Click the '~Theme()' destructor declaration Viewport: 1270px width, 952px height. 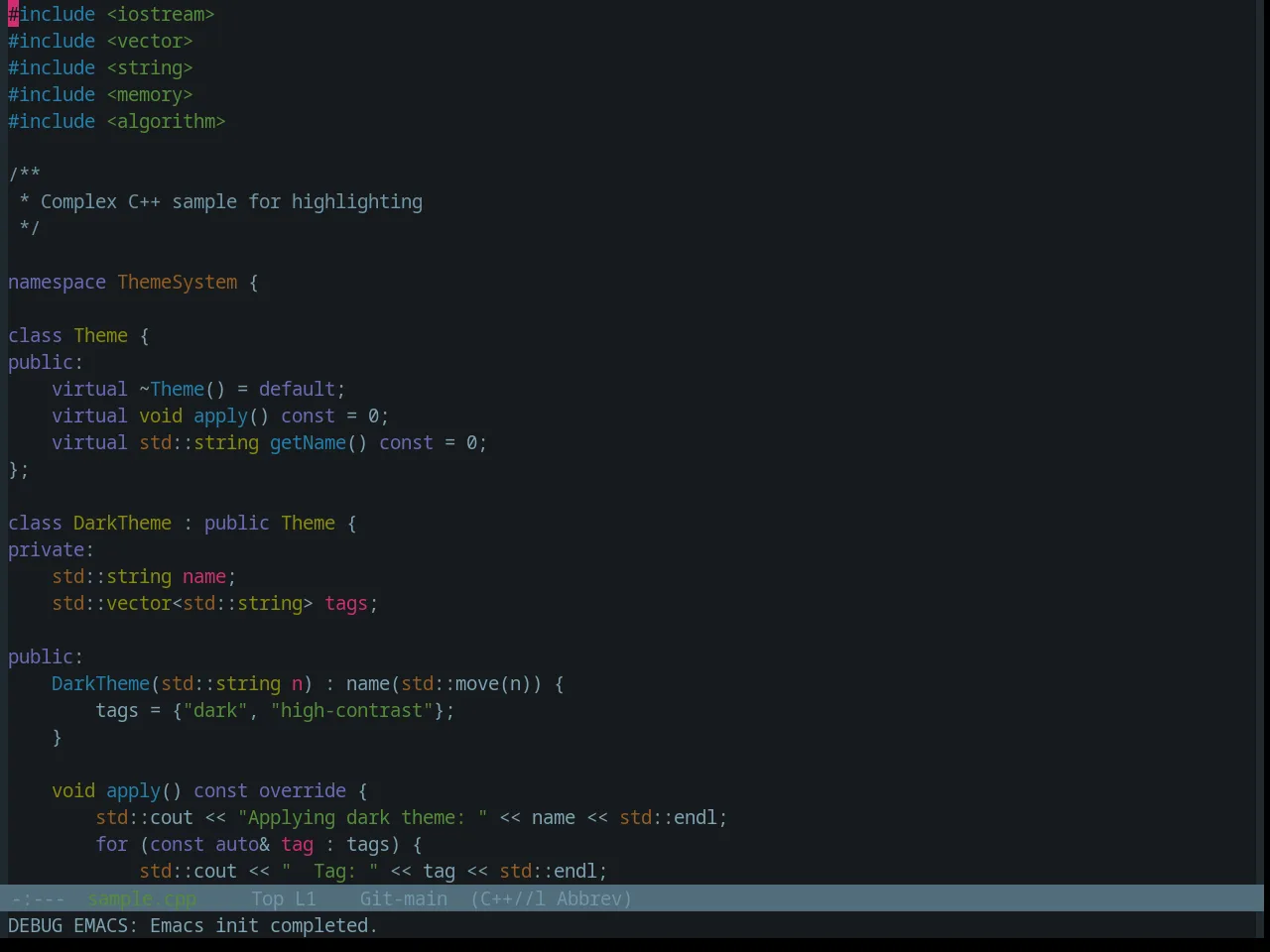point(183,390)
